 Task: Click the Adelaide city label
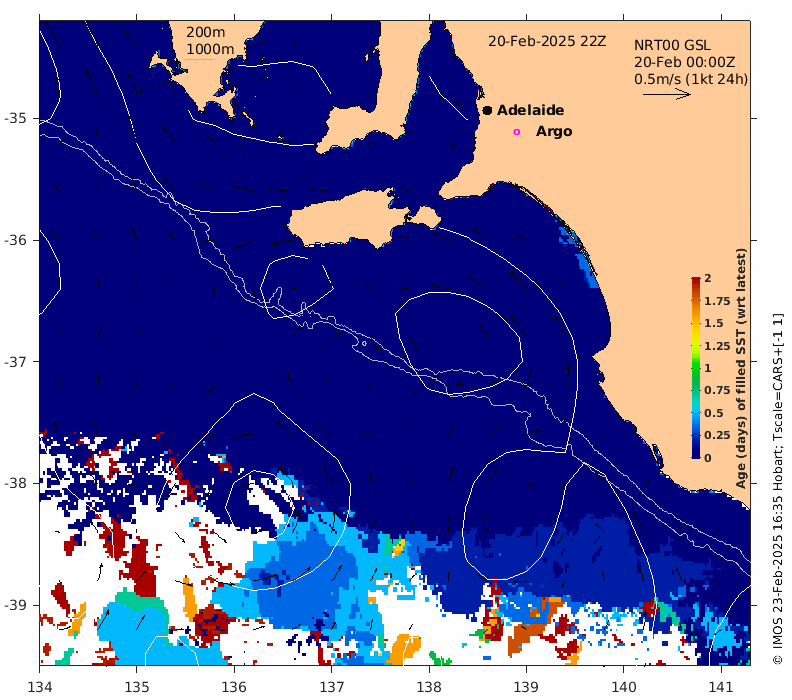530,110
